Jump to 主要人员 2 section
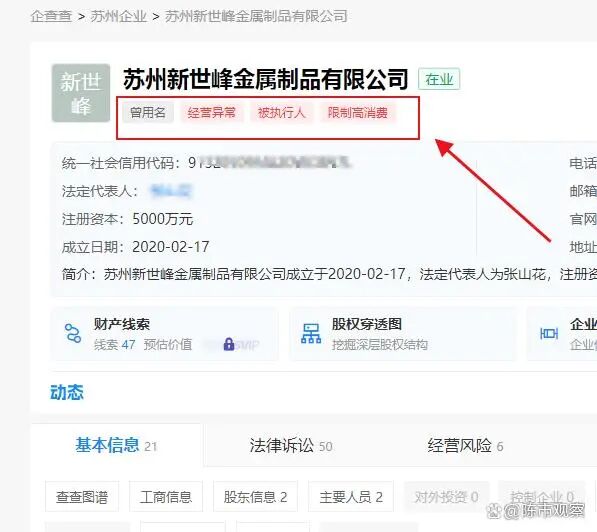This screenshot has width=597, height=532. click(x=351, y=497)
